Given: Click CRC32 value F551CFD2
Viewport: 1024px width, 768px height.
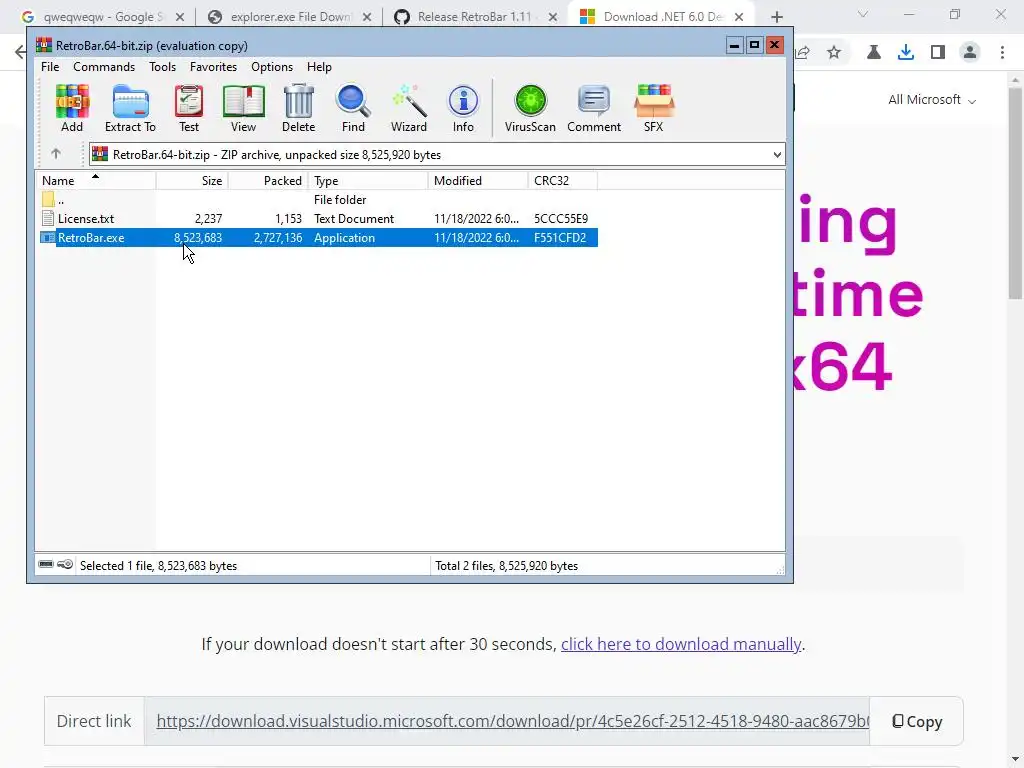Looking at the screenshot, I should (560, 238).
